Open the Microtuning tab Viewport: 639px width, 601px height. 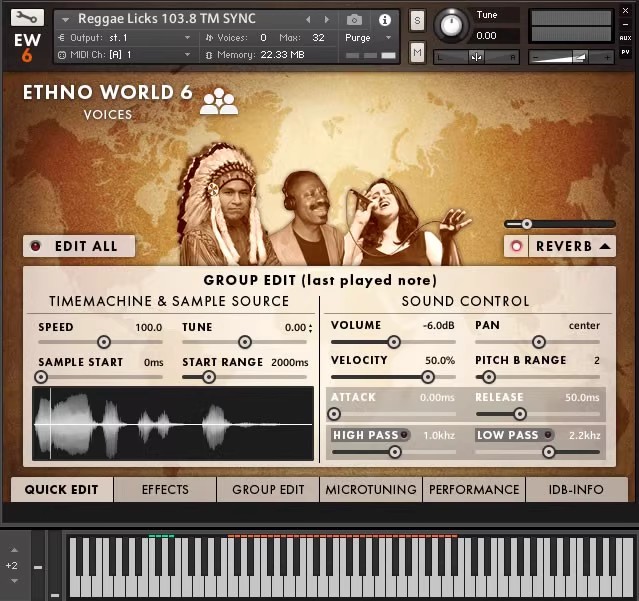pos(371,489)
